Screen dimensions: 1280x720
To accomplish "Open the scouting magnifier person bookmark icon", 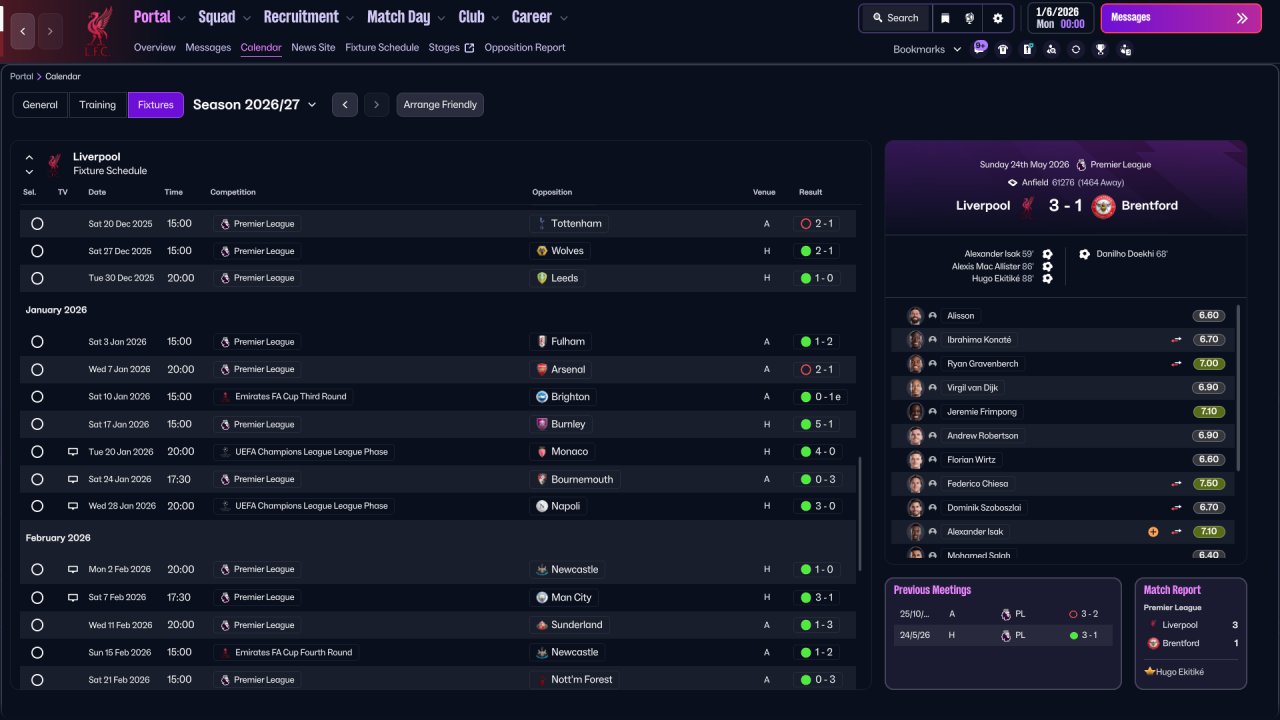I will [1051, 49].
